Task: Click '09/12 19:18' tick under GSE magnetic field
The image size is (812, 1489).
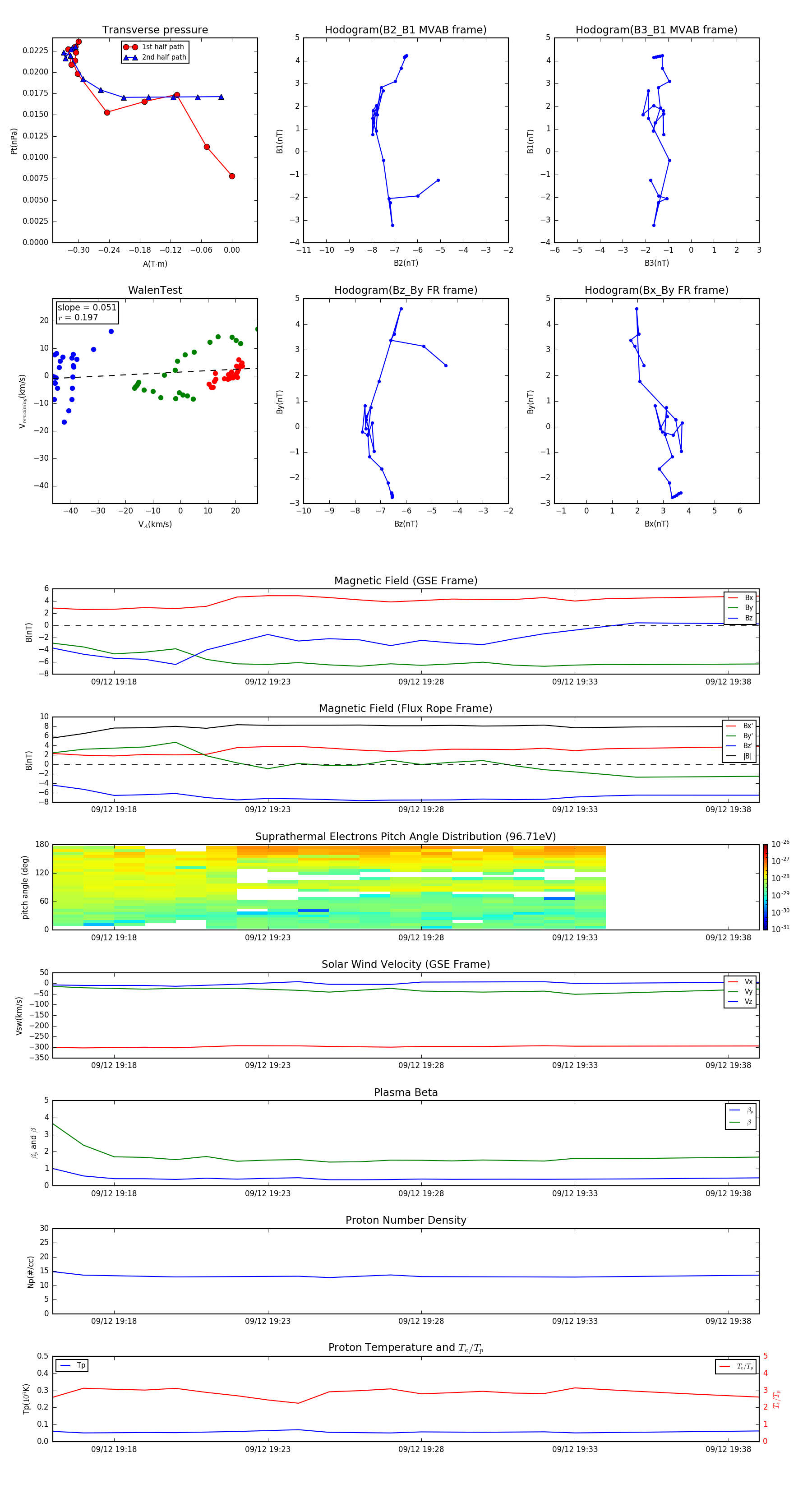Action: pos(114,682)
